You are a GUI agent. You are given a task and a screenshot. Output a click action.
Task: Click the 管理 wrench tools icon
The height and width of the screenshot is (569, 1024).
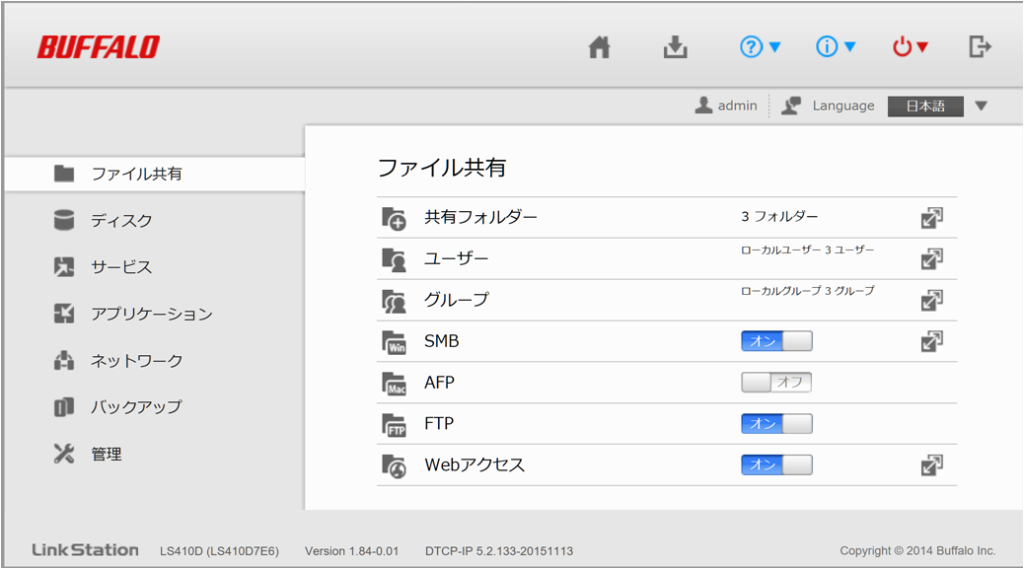pos(64,453)
